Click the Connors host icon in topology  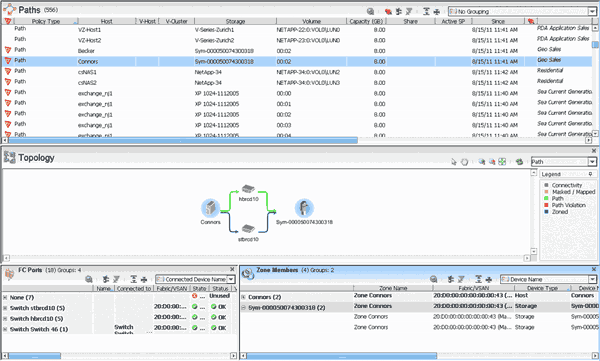point(210,208)
